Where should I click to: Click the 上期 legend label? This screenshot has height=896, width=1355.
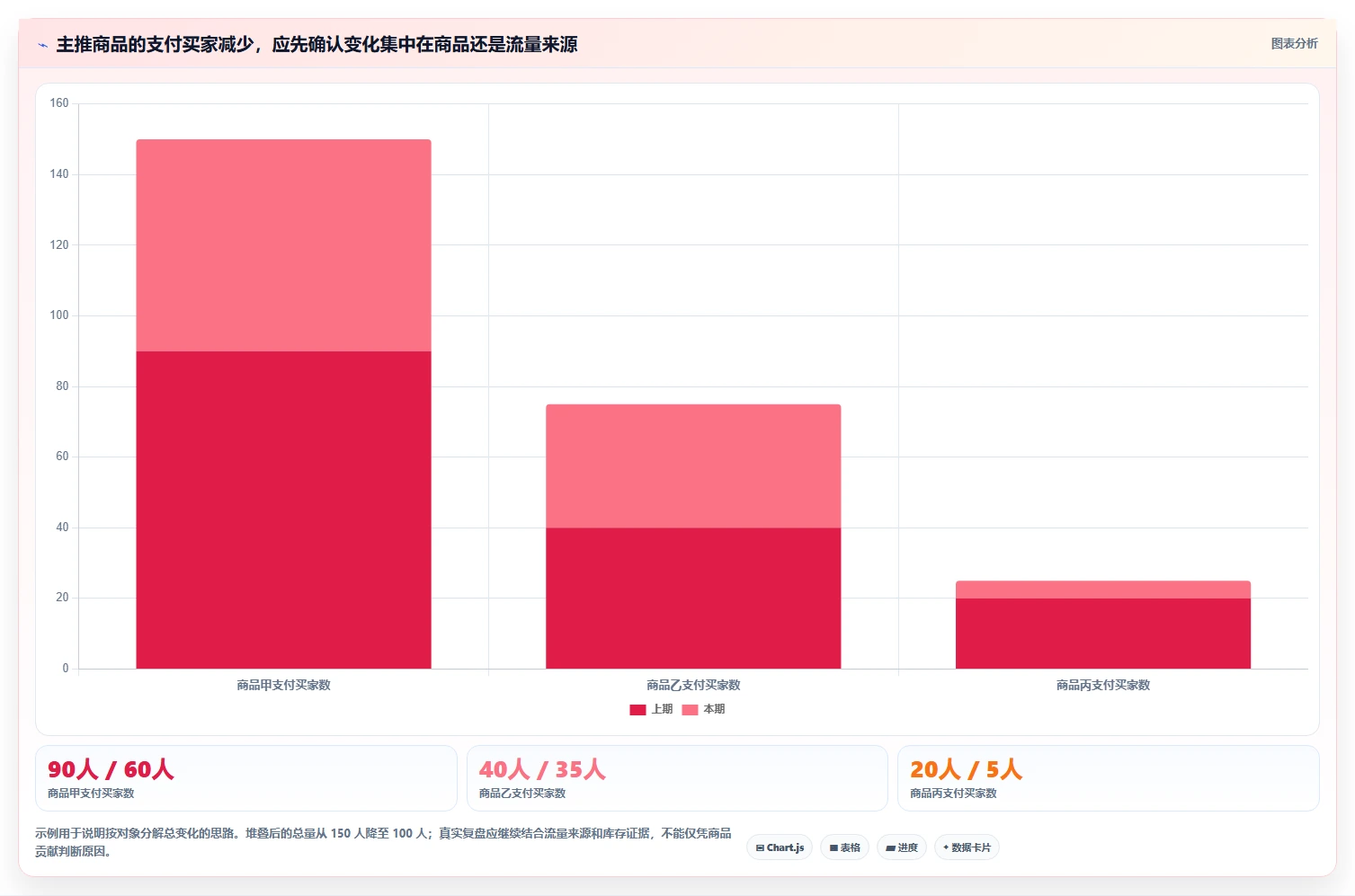(662, 709)
